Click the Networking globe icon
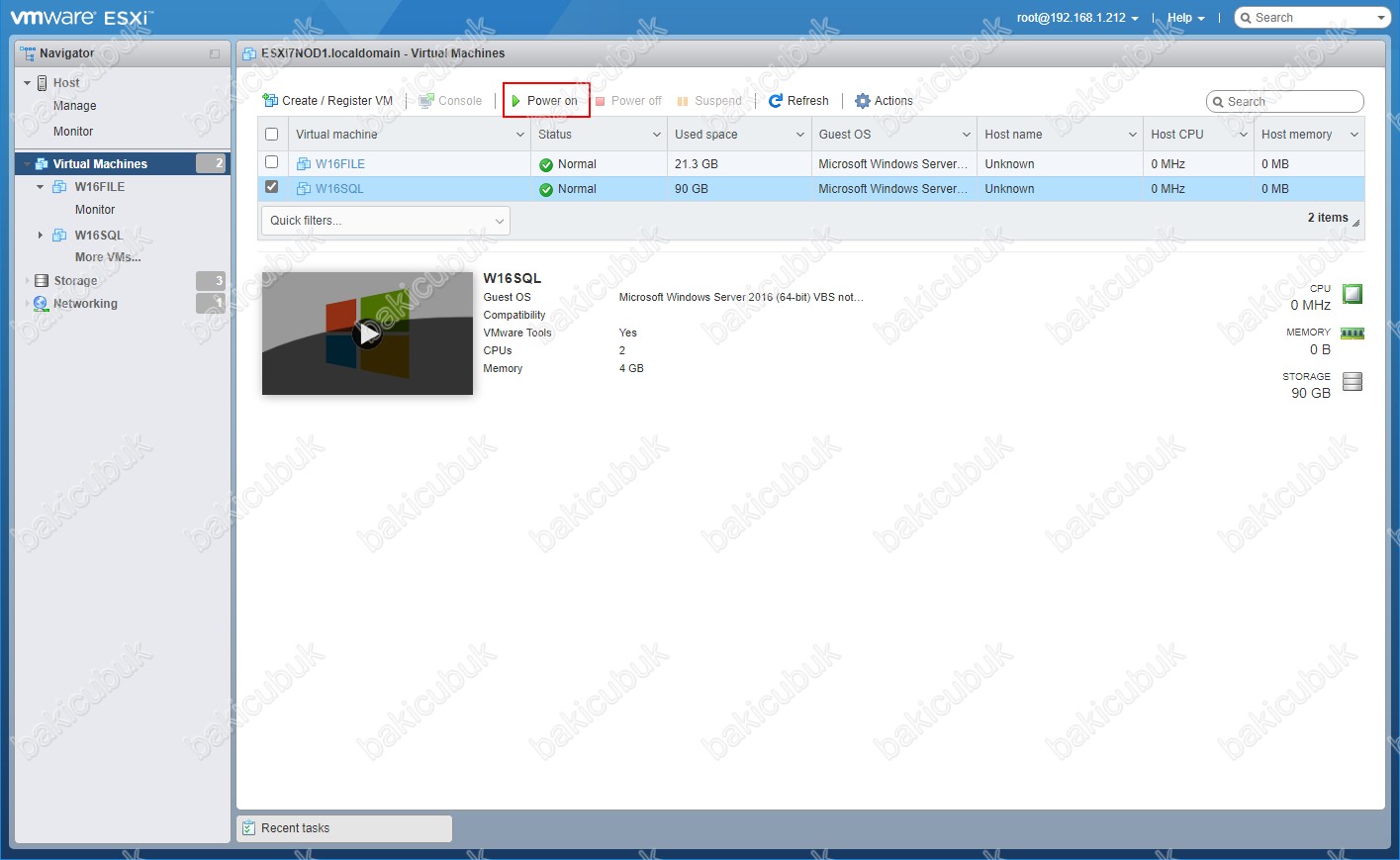 pyautogui.click(x=41, y=304)
